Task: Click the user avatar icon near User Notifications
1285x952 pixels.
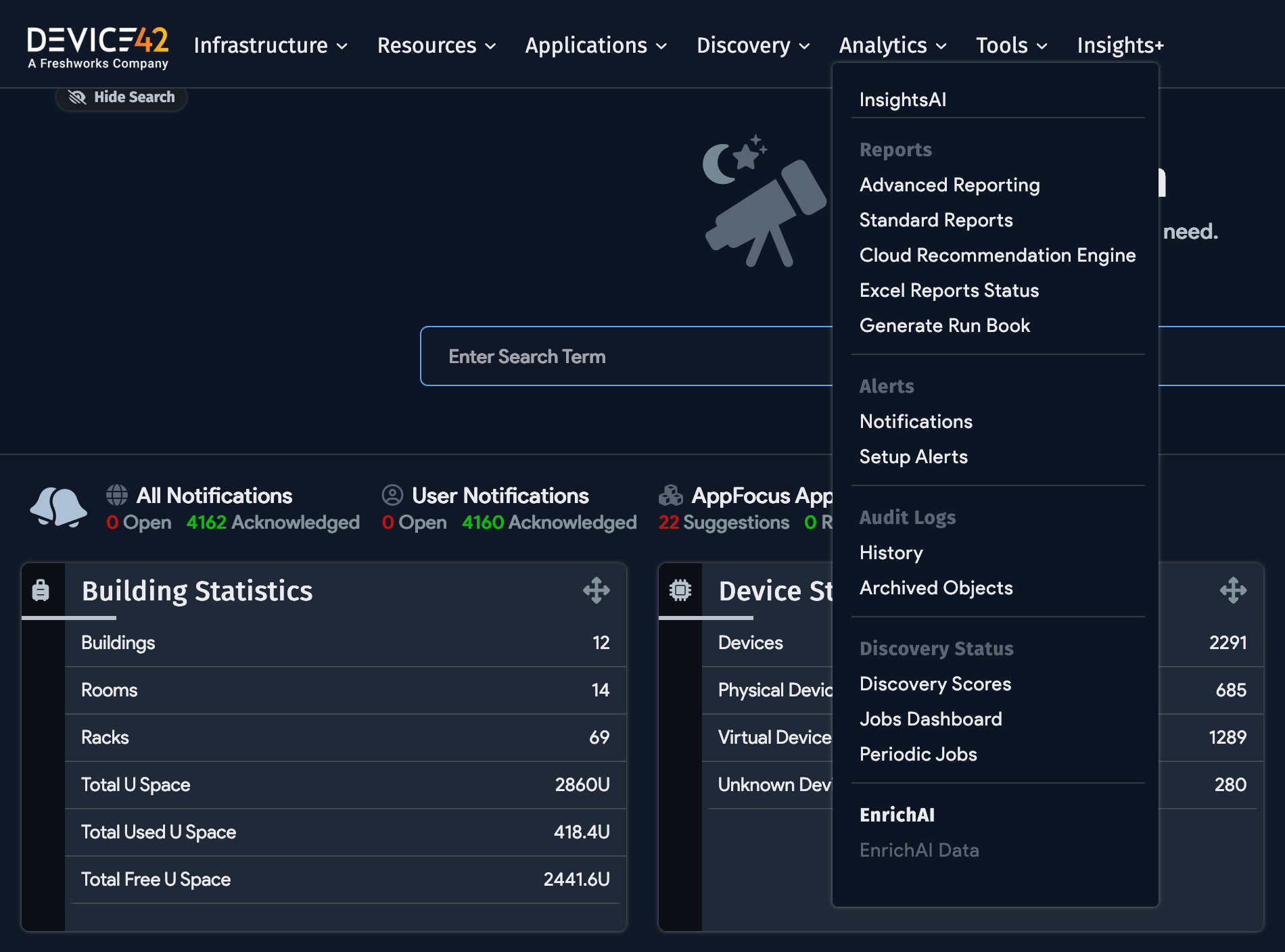Action: [x=392, y=495]
